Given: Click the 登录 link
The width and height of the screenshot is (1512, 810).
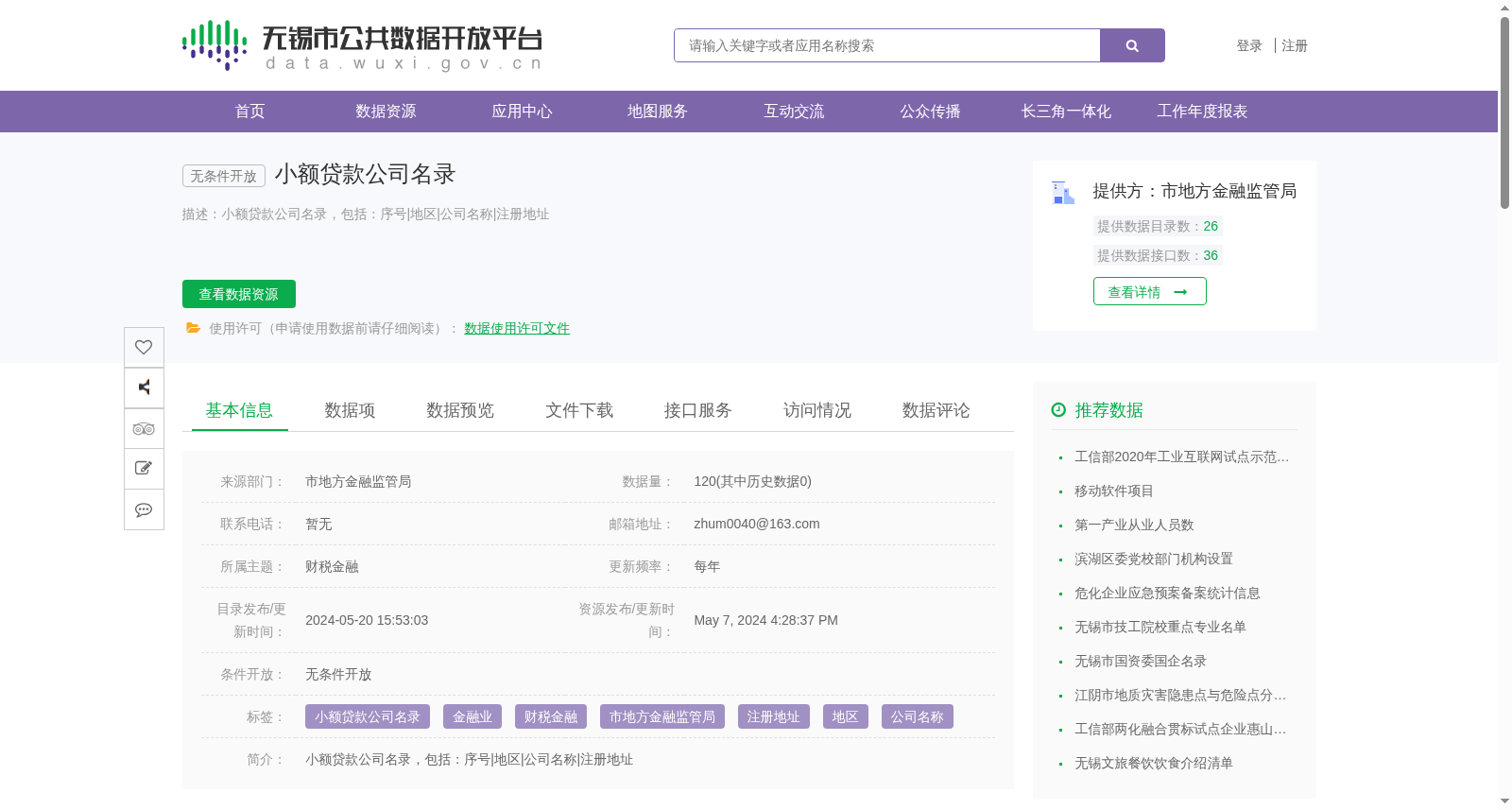Looking at the screenshot, I should [1249, 45].
